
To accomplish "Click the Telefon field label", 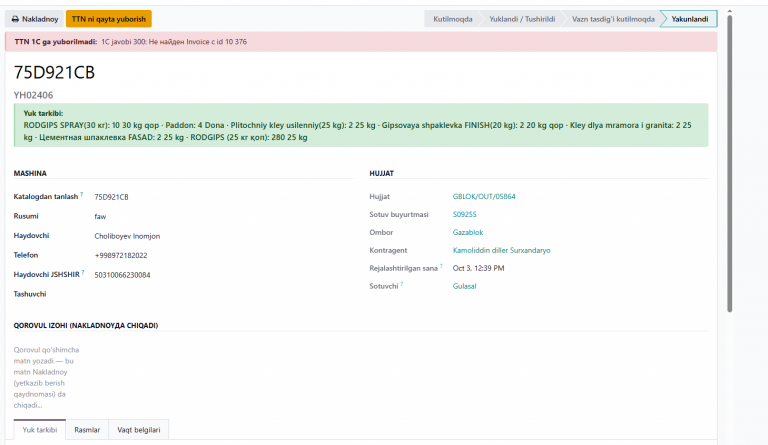I will click(25, 255).
